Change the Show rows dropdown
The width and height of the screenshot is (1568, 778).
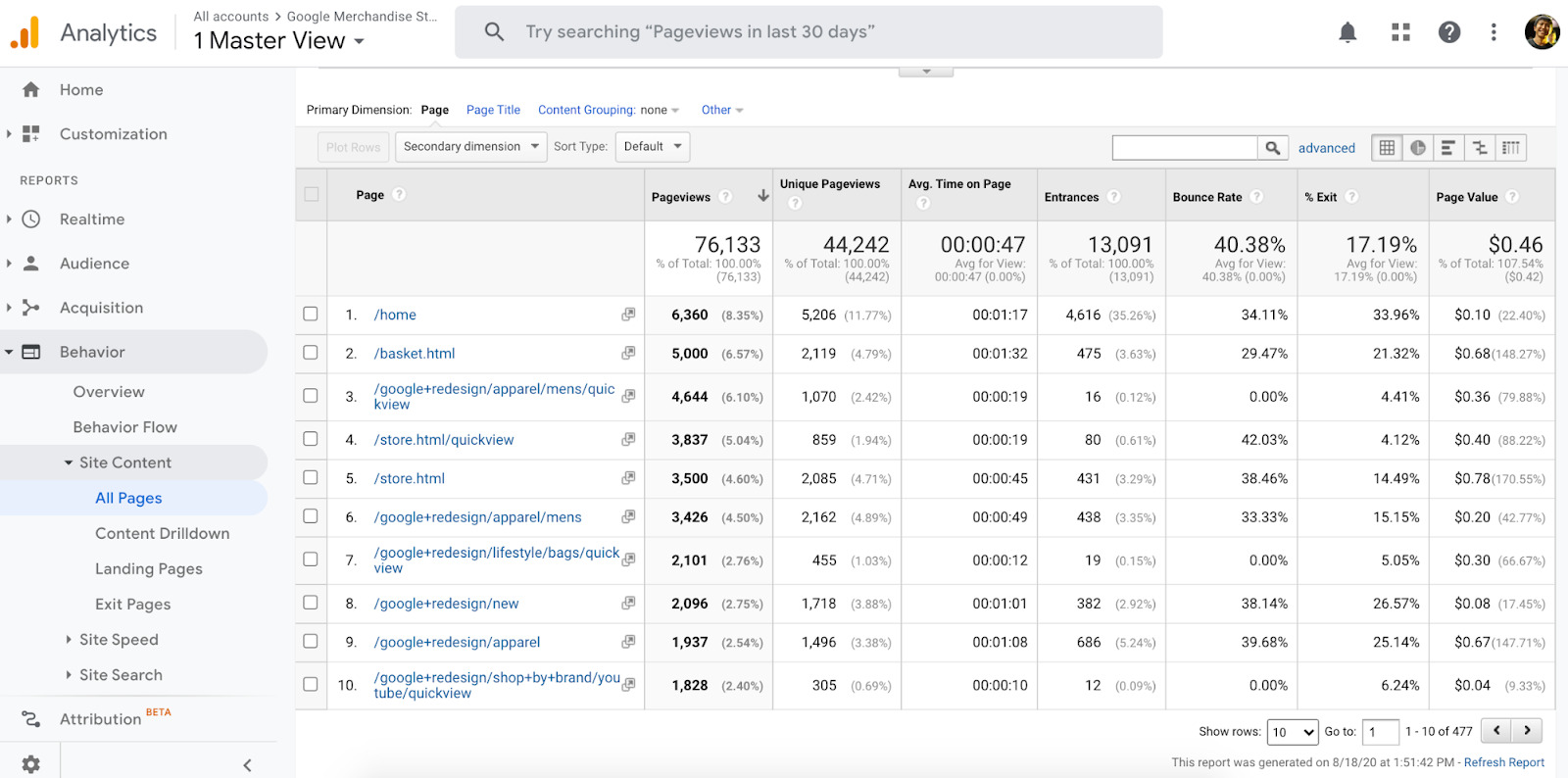click(x=1293, y=732)
